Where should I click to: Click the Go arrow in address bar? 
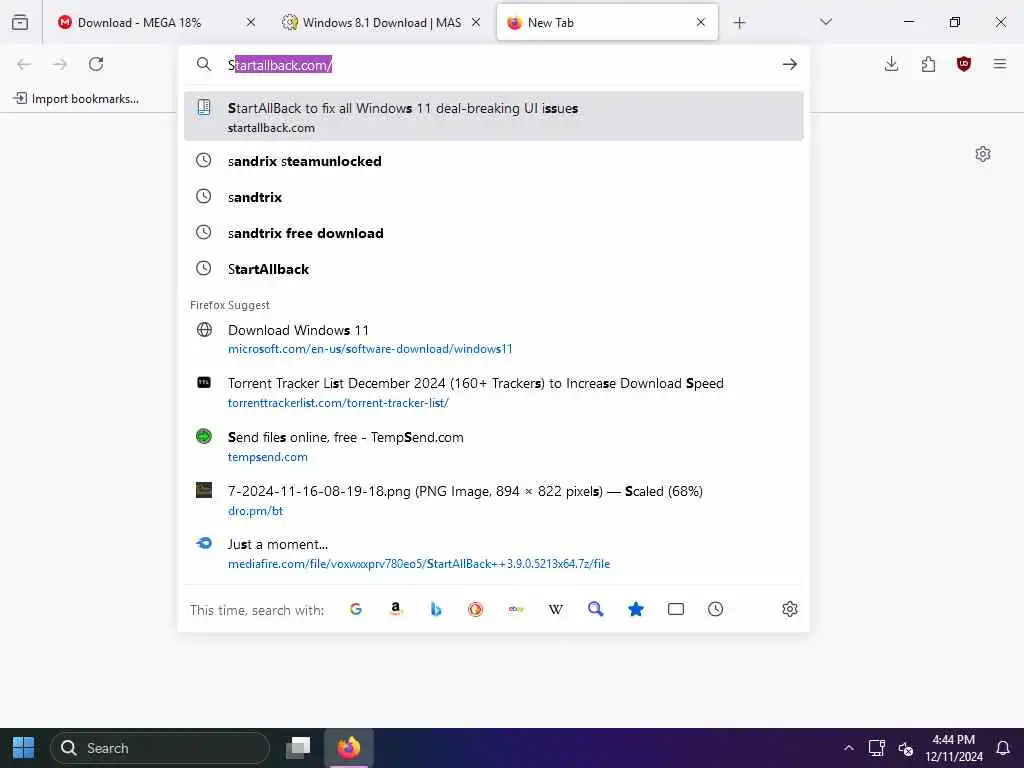(790, 64)
